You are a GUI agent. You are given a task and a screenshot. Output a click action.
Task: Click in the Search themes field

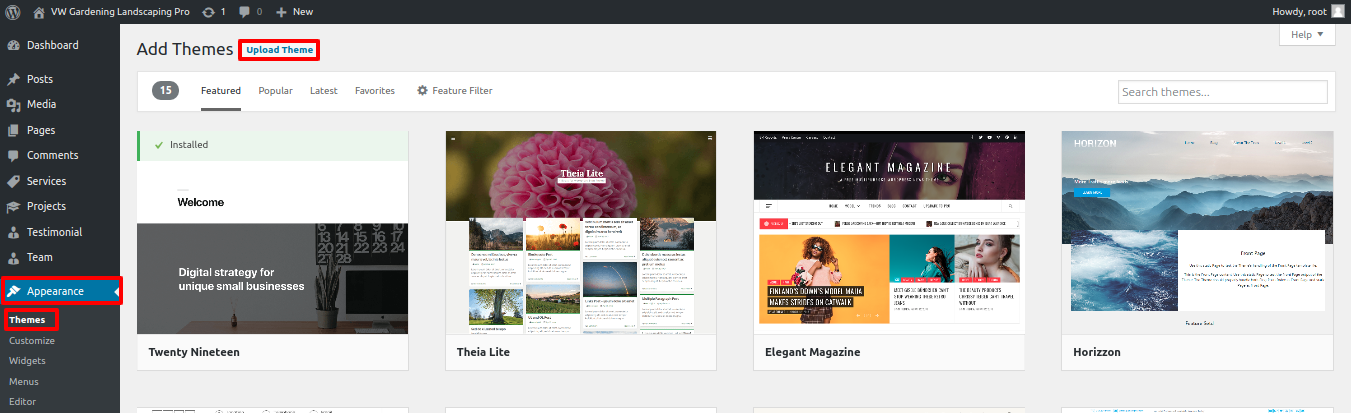[1222, 92]
